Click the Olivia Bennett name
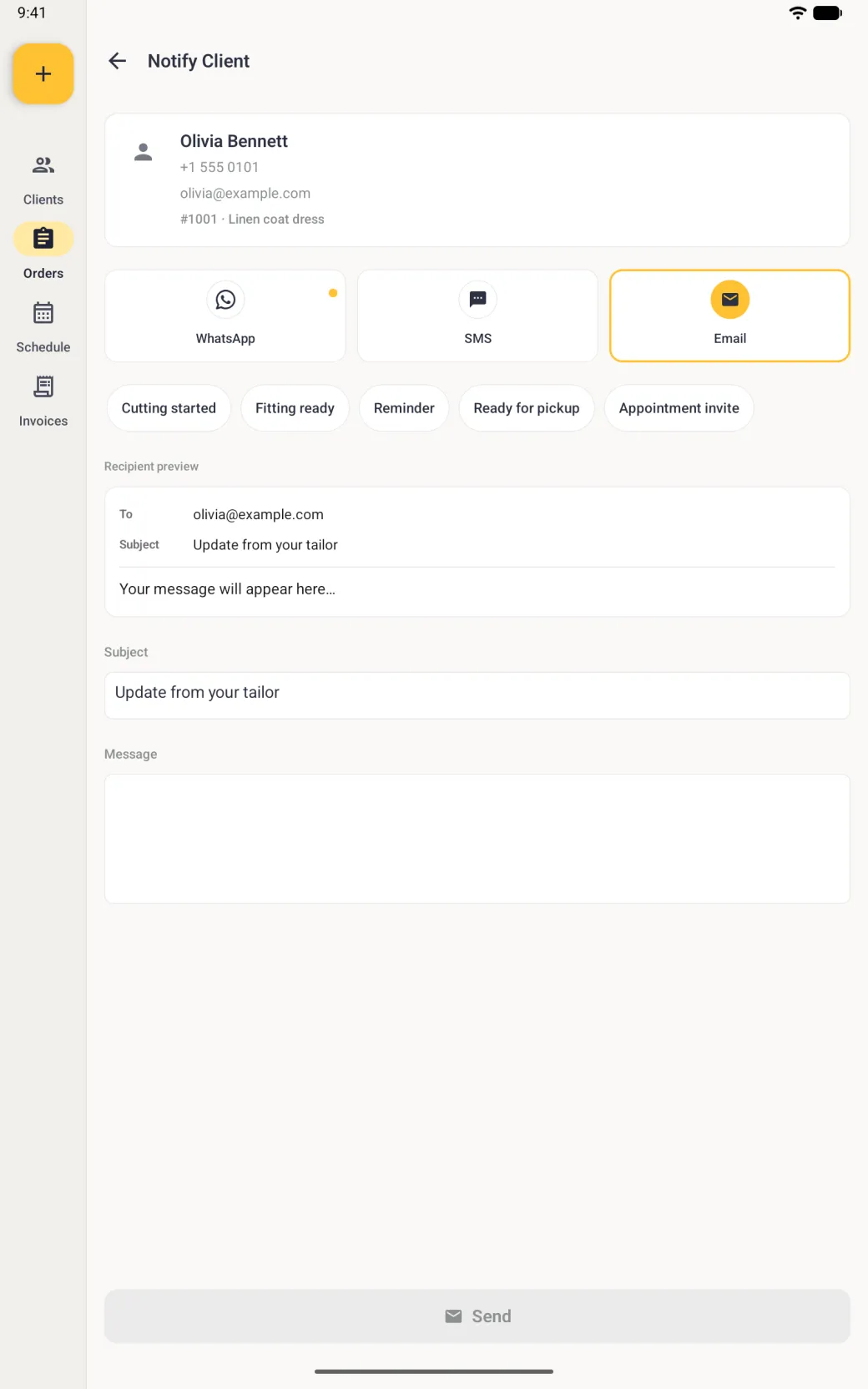 234,141
